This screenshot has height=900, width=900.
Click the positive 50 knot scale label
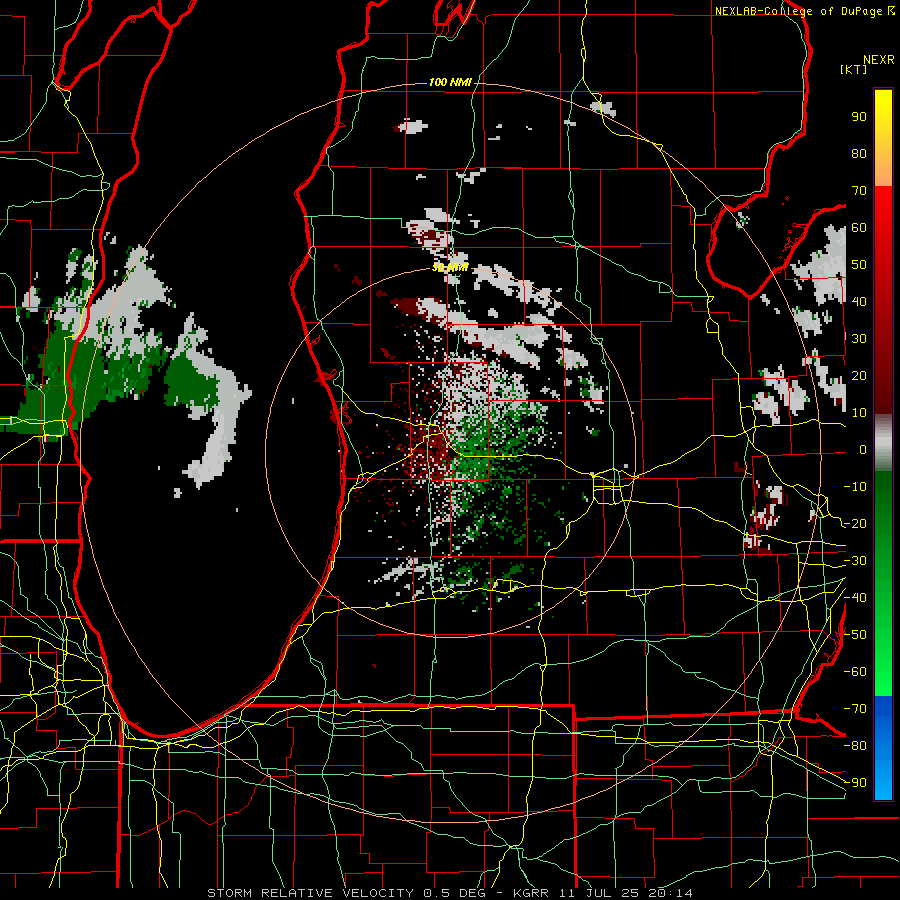859,265
